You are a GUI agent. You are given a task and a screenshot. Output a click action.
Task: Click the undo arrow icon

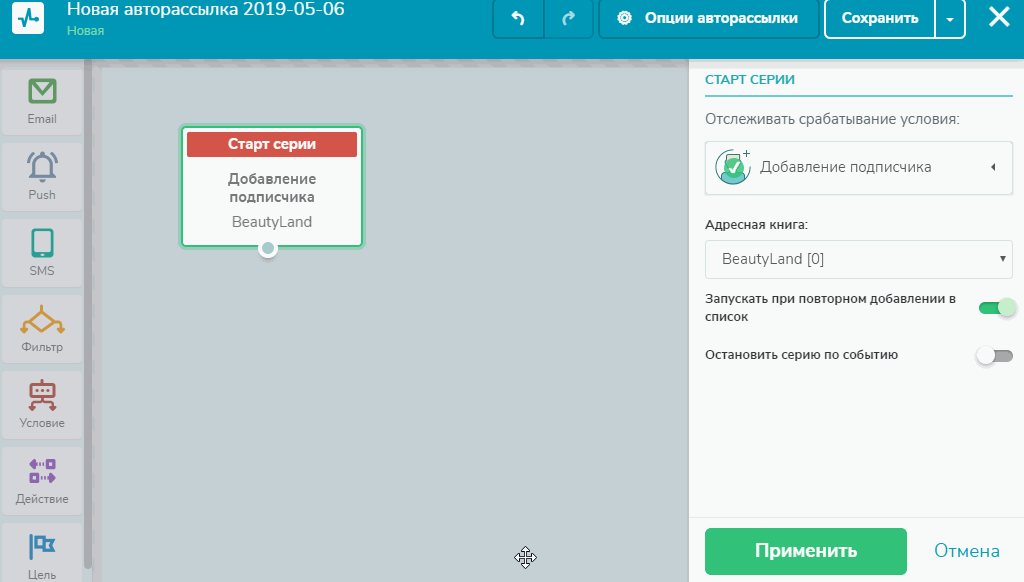click(517, 19)
